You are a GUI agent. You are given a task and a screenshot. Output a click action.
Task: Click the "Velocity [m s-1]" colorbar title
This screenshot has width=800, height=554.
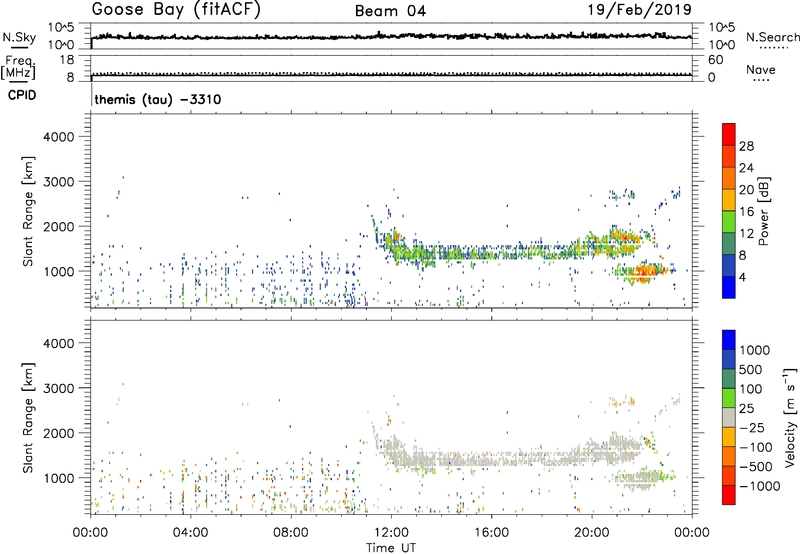(790, 417)
